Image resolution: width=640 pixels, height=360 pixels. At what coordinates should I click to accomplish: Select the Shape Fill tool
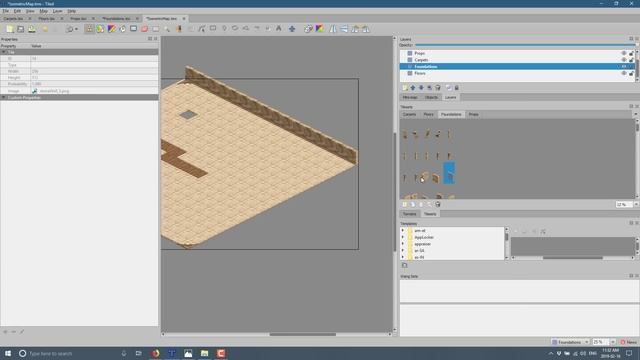pos(133,29)
